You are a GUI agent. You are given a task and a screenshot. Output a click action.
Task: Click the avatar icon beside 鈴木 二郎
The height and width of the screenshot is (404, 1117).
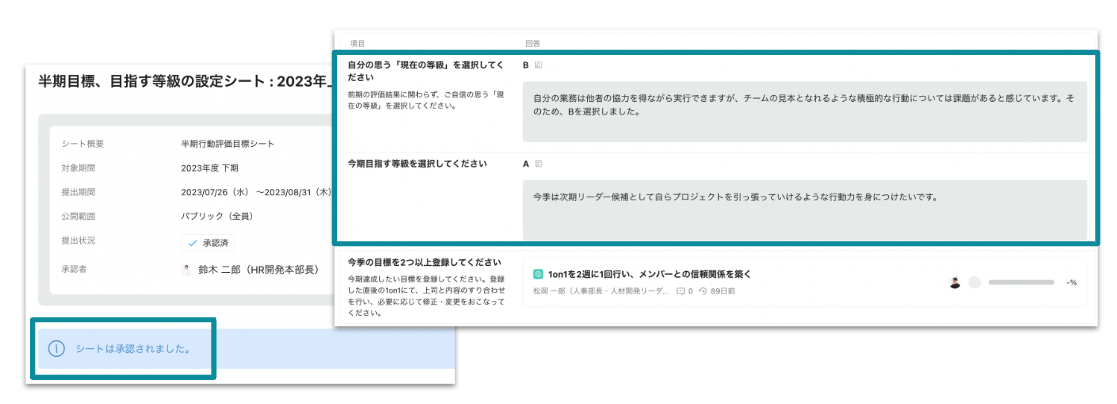click(186, 269)
